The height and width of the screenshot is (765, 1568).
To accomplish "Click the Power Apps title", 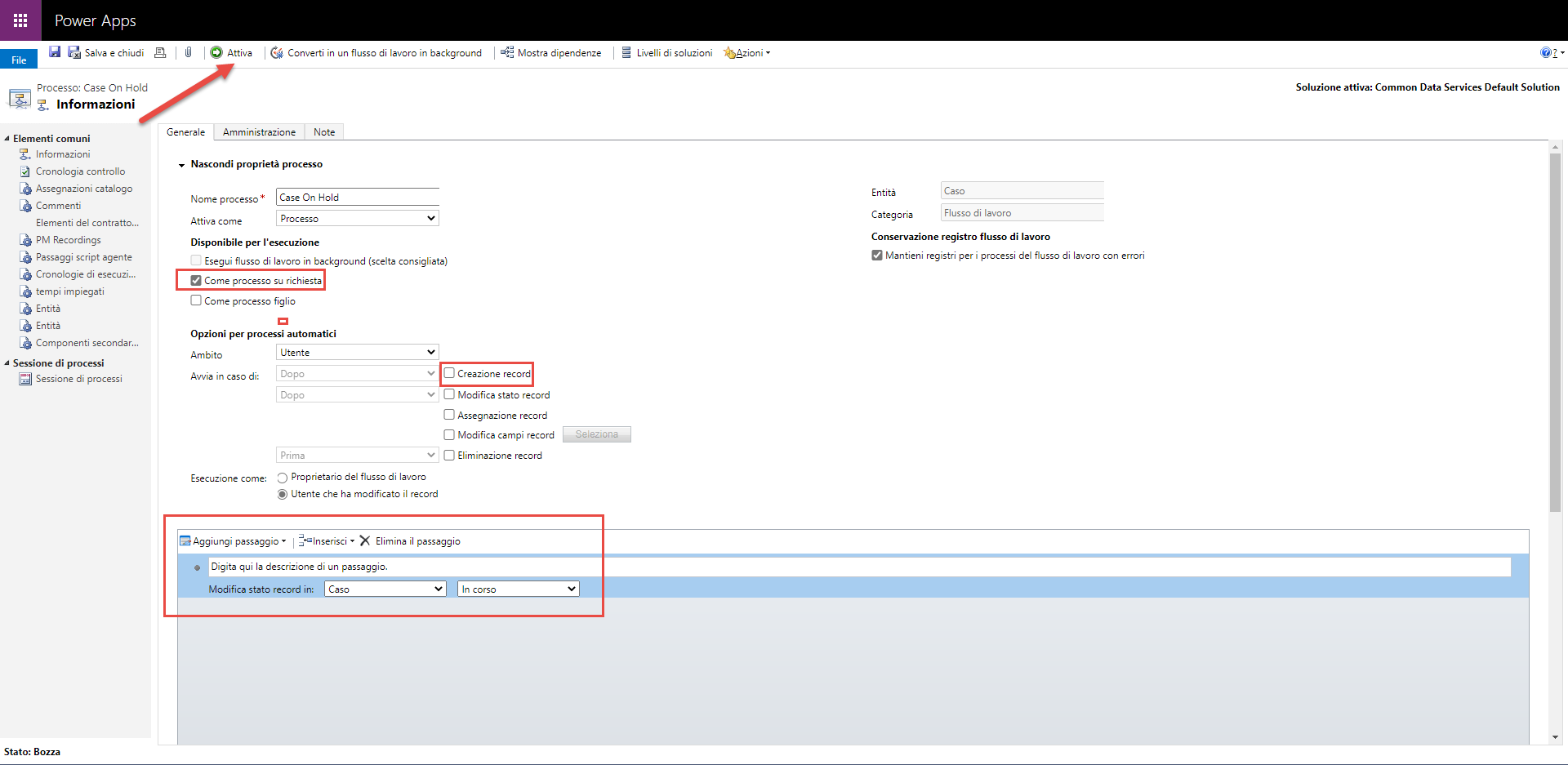I will [x=96, y=20].
